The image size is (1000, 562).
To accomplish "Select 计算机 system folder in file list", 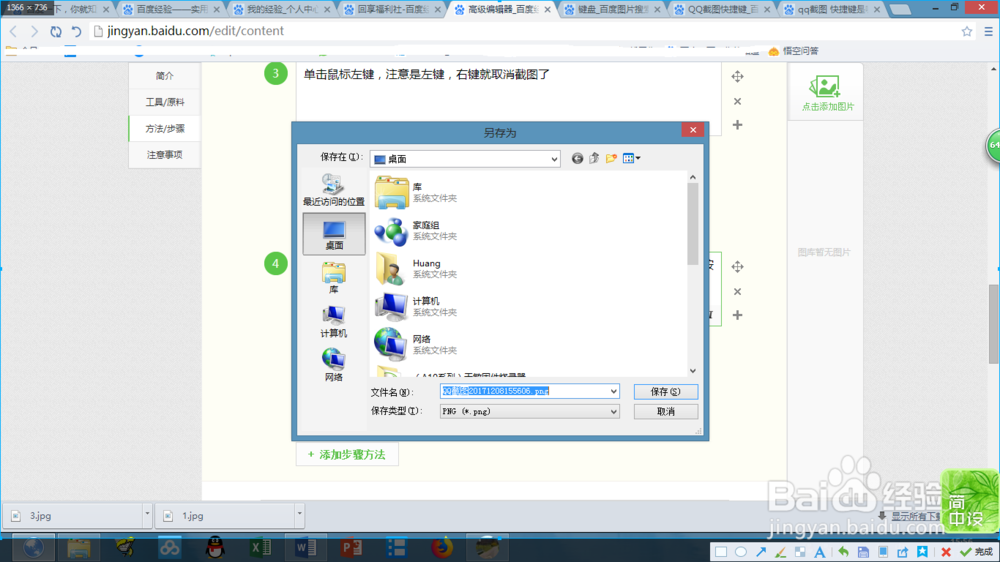I will pyautogui.click(x=416, y=306).
